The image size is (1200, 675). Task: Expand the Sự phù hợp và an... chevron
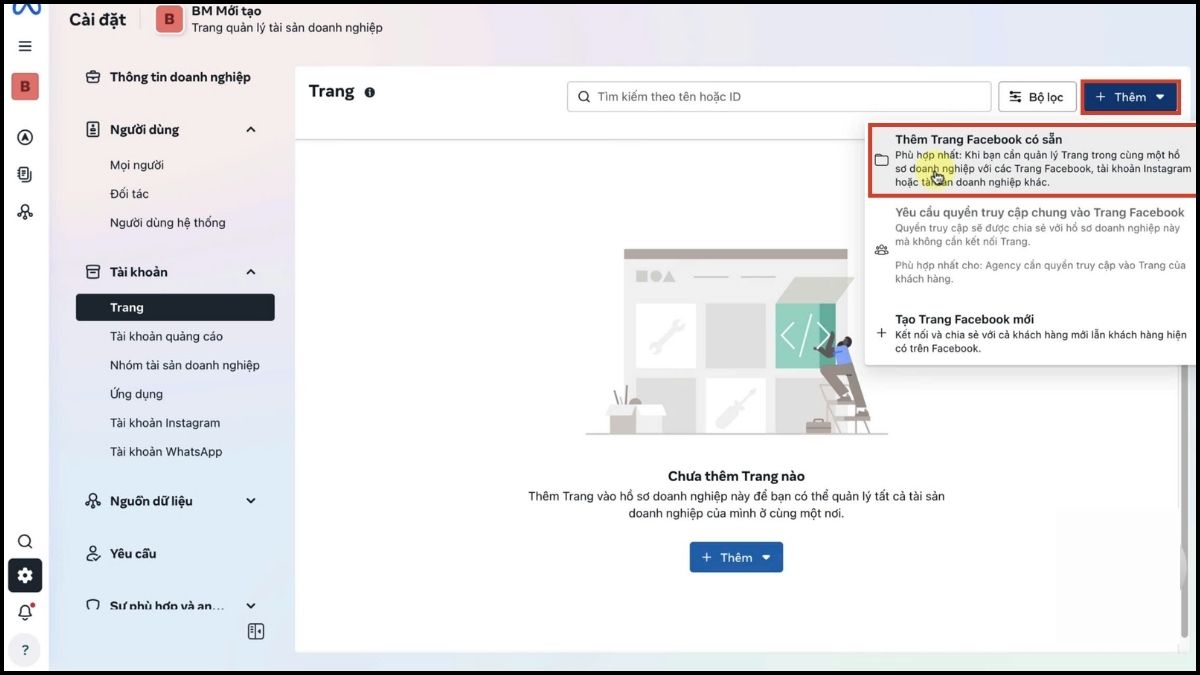click(251, 605)
